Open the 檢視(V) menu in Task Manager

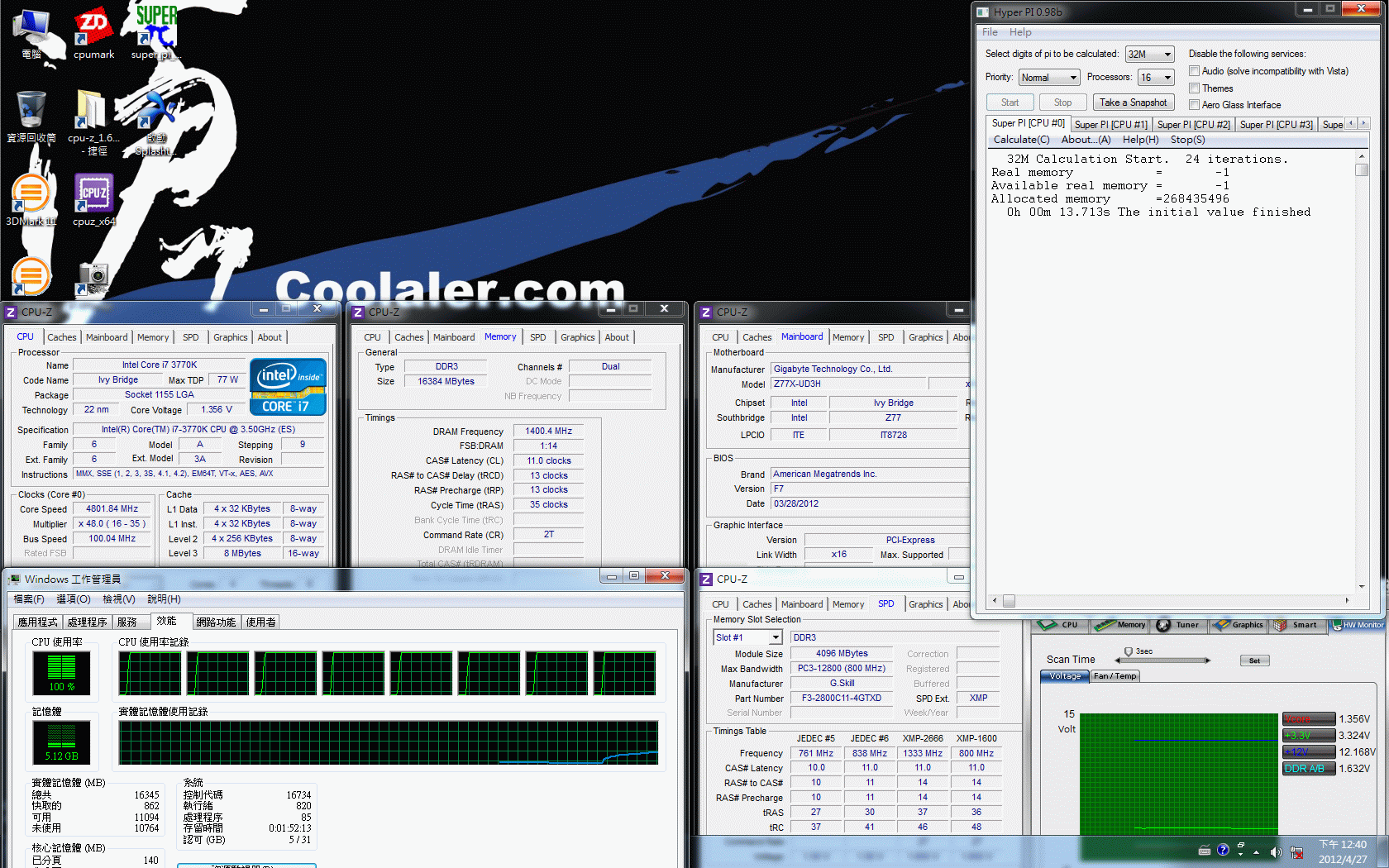(118, 599)
